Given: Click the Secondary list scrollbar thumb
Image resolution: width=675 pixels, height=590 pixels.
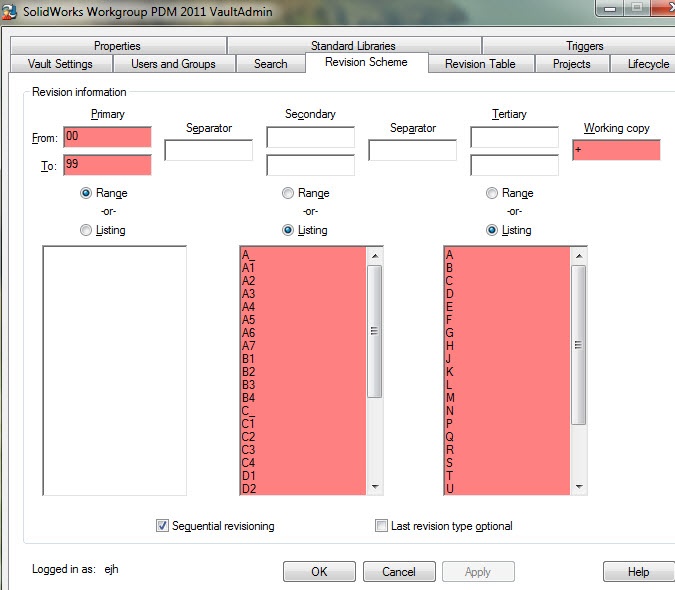Looking at the screenshot, I should pyautogui.click(x=375, y=331).
